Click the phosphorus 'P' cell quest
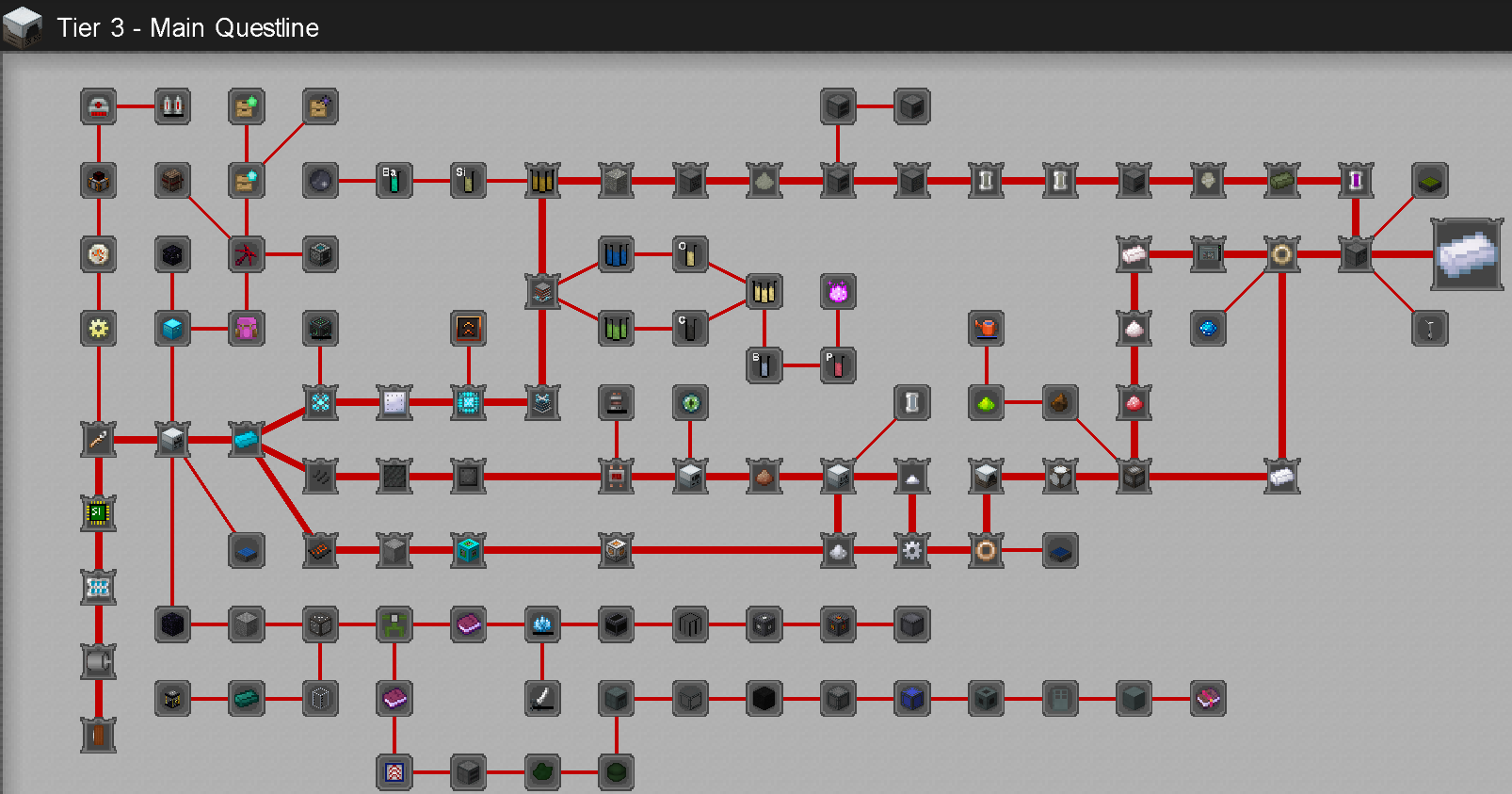This screenshot has width=1512, height=794. coord(838,365)
